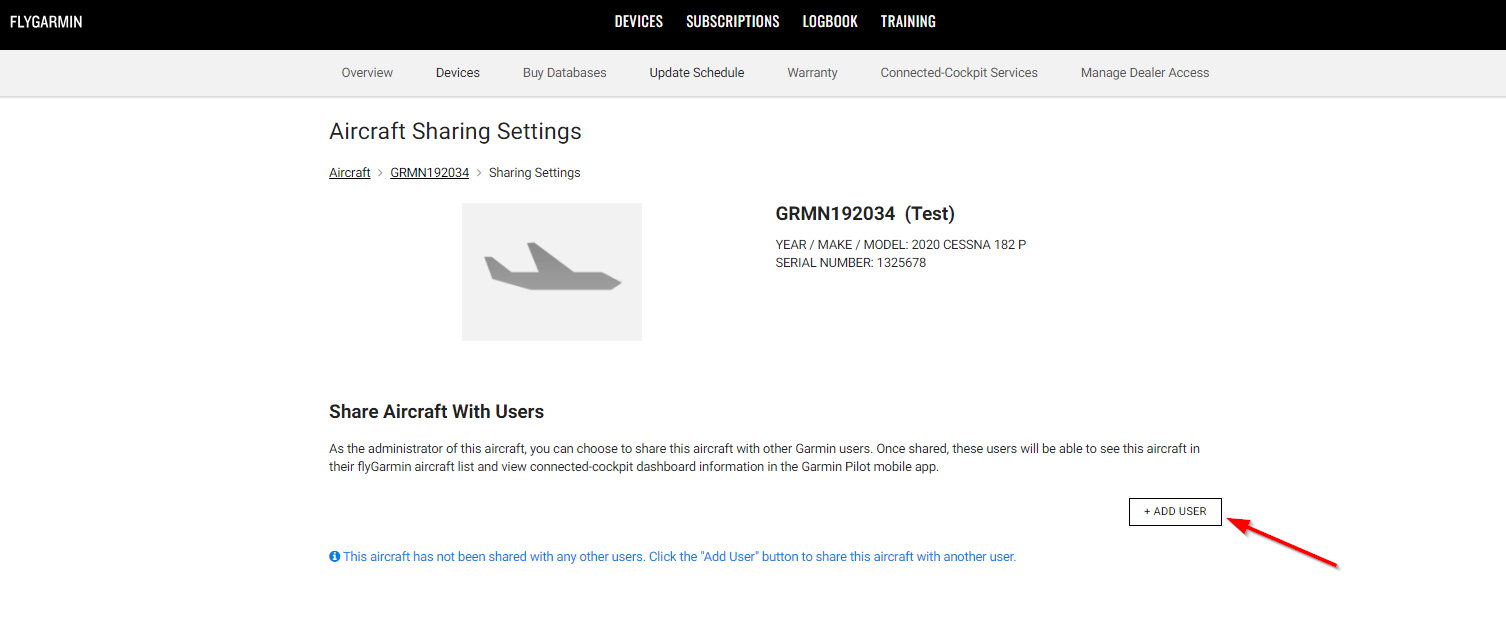Click the GRMN192034 (Test) aircraft title
The image size is (1506, 619).
(865, 214)
